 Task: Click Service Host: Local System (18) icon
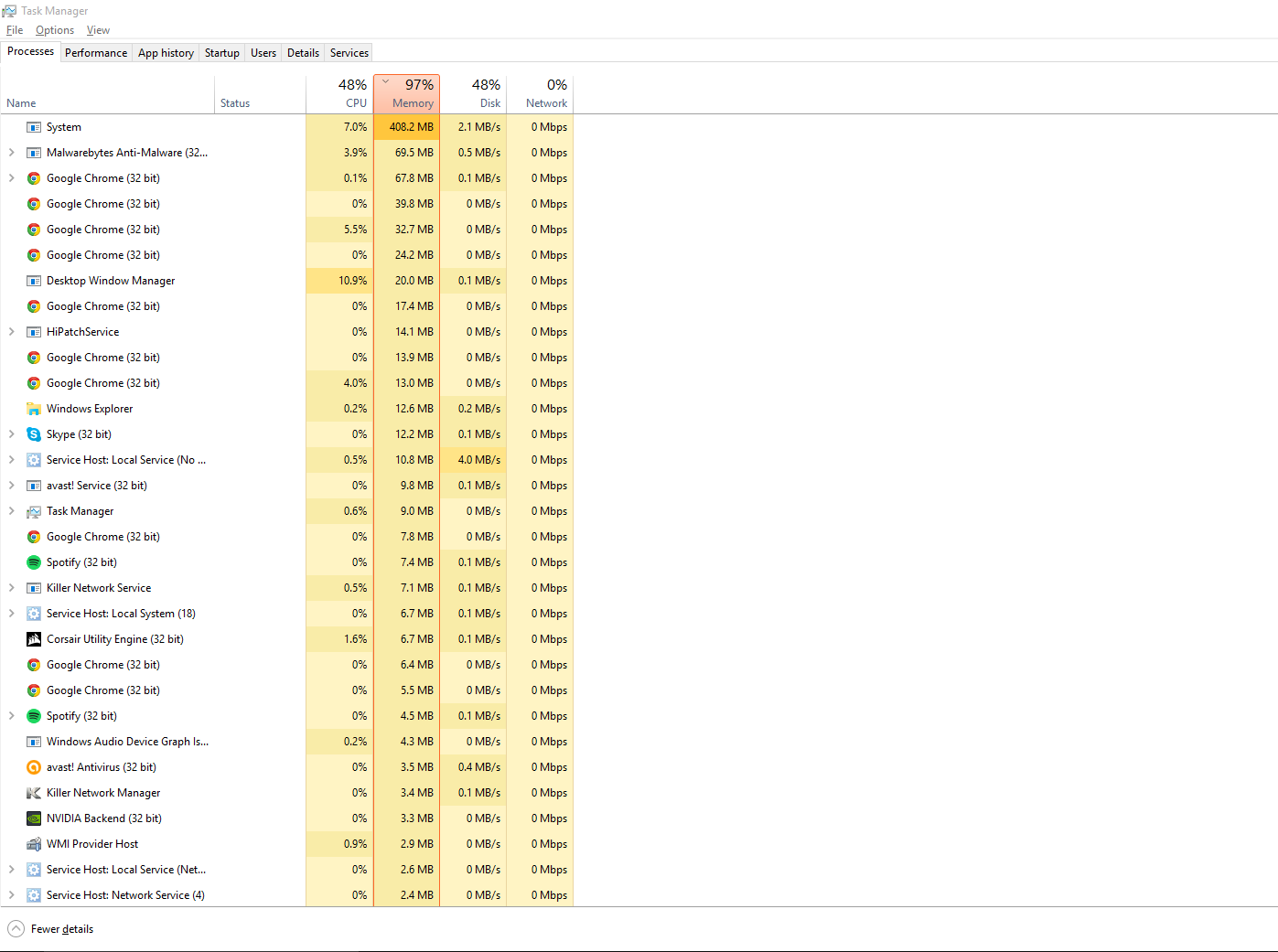34,614
